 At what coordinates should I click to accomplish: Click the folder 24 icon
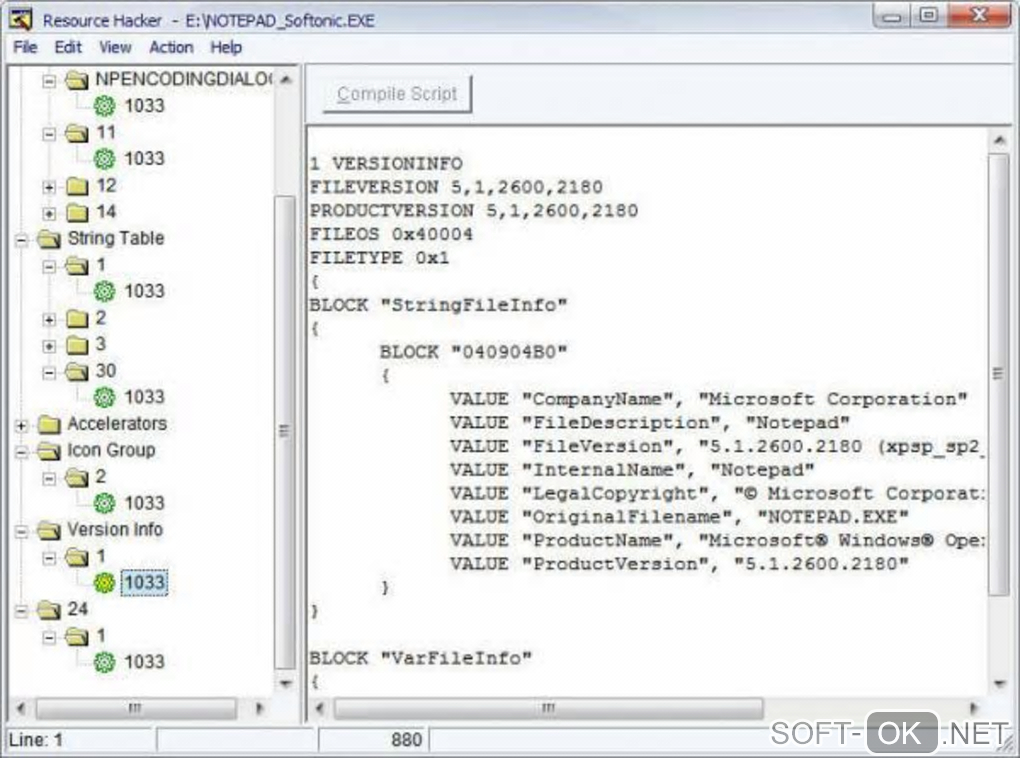coord(49,610)
